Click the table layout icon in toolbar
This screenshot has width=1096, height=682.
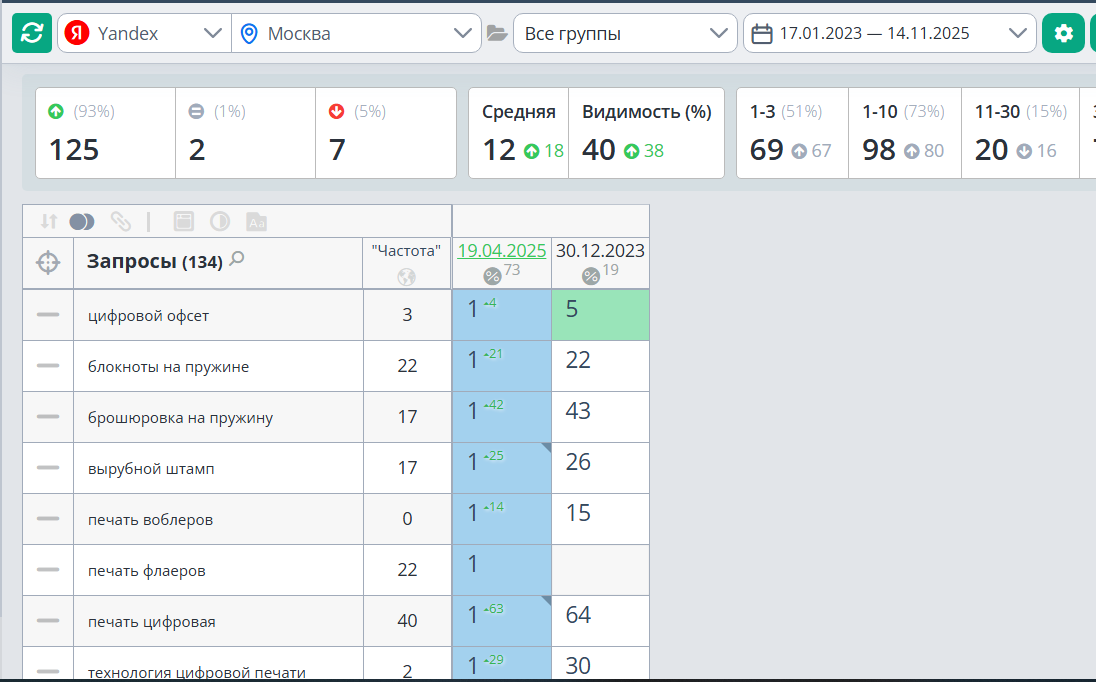183,222
